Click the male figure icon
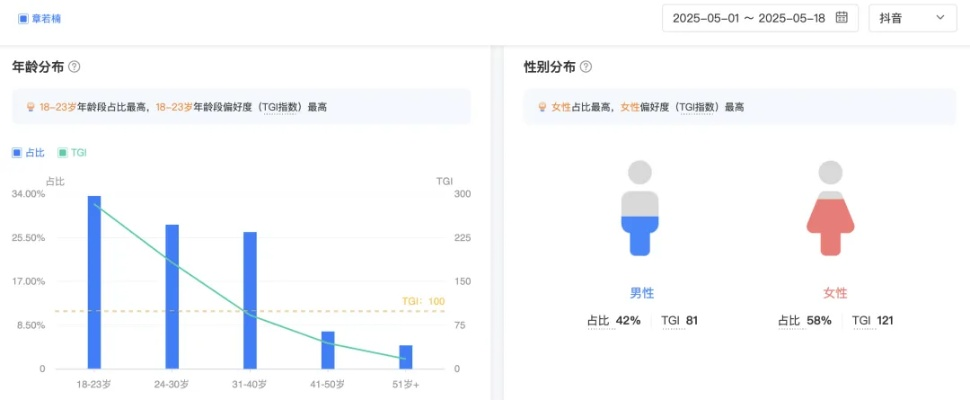Viewport: 970px width, 400px height. point(641,208)
